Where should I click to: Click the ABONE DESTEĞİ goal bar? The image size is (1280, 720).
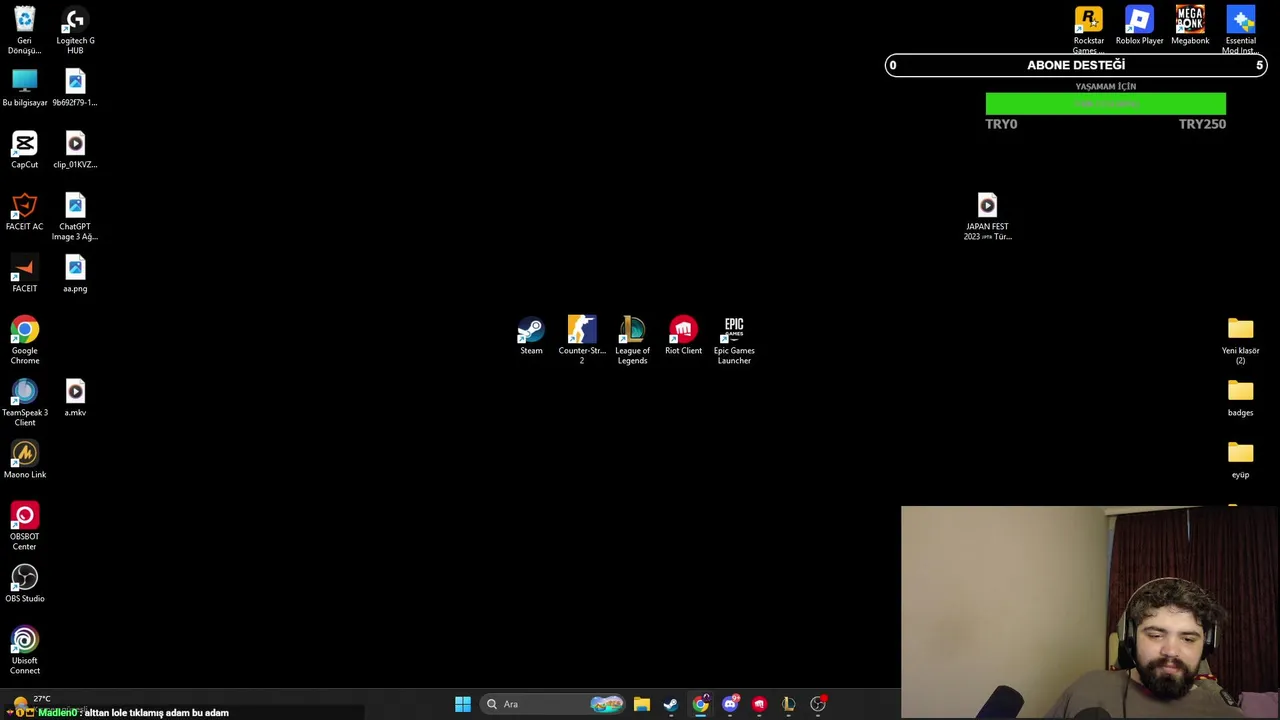1076,65
